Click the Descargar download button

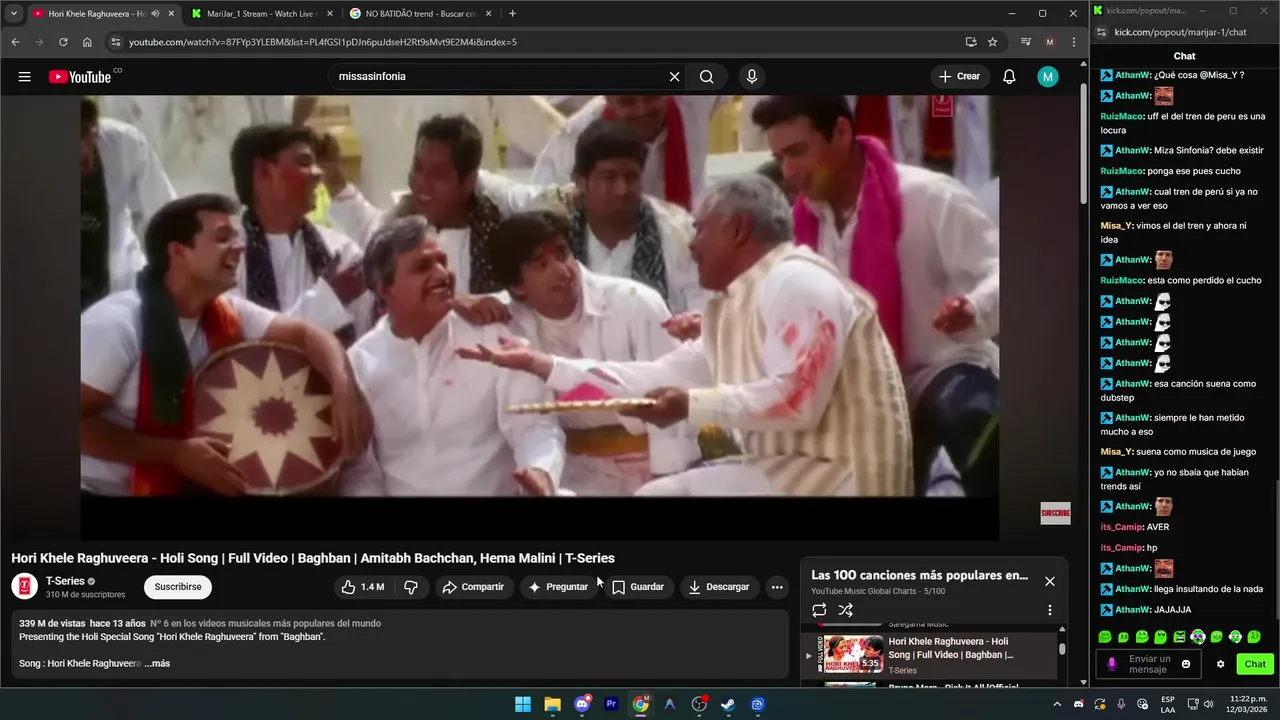pyautogui.click(x=718, y=587)
